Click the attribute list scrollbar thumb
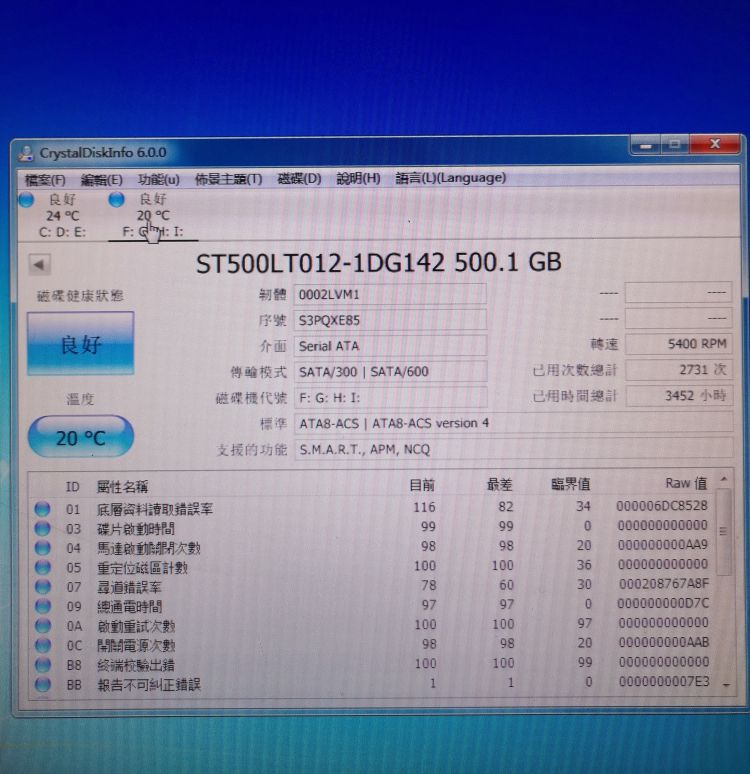750x774 pixels. click(724, 532)
